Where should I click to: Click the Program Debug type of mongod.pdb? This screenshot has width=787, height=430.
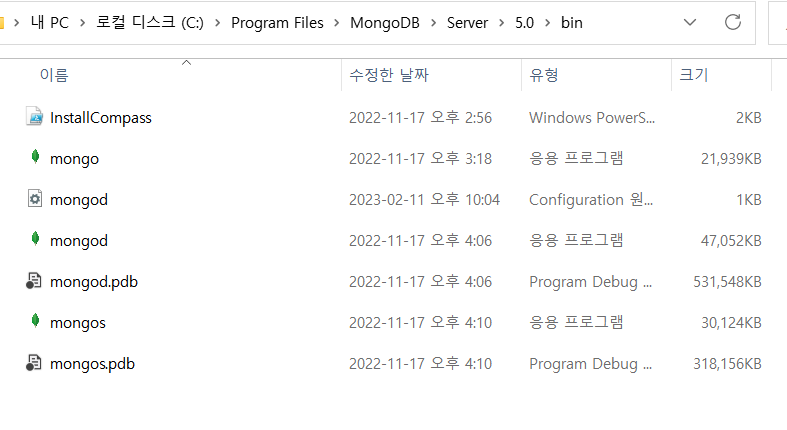[590, 282]
